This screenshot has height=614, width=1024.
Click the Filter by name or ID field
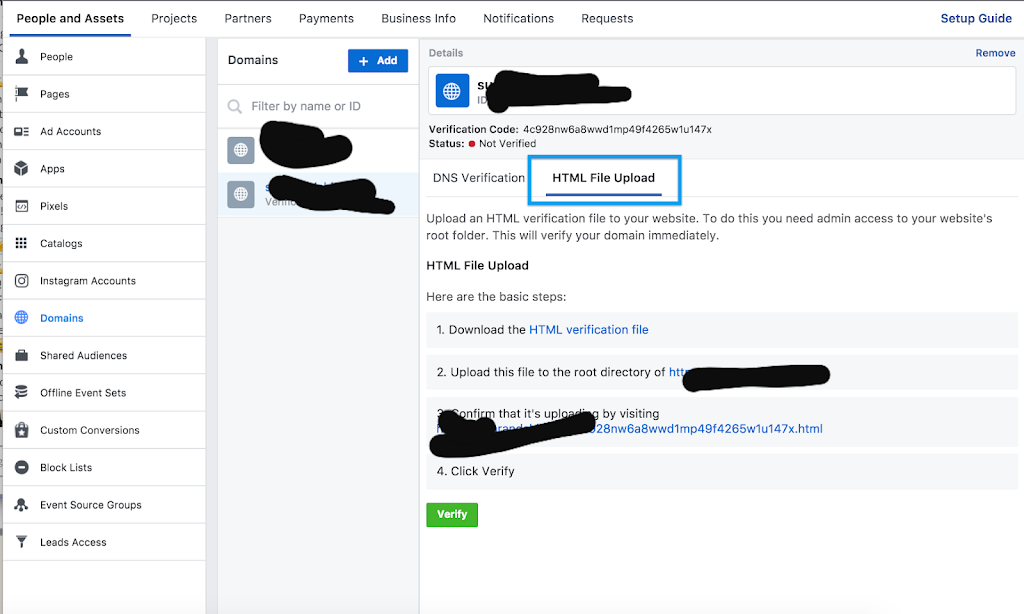point(318,106)
